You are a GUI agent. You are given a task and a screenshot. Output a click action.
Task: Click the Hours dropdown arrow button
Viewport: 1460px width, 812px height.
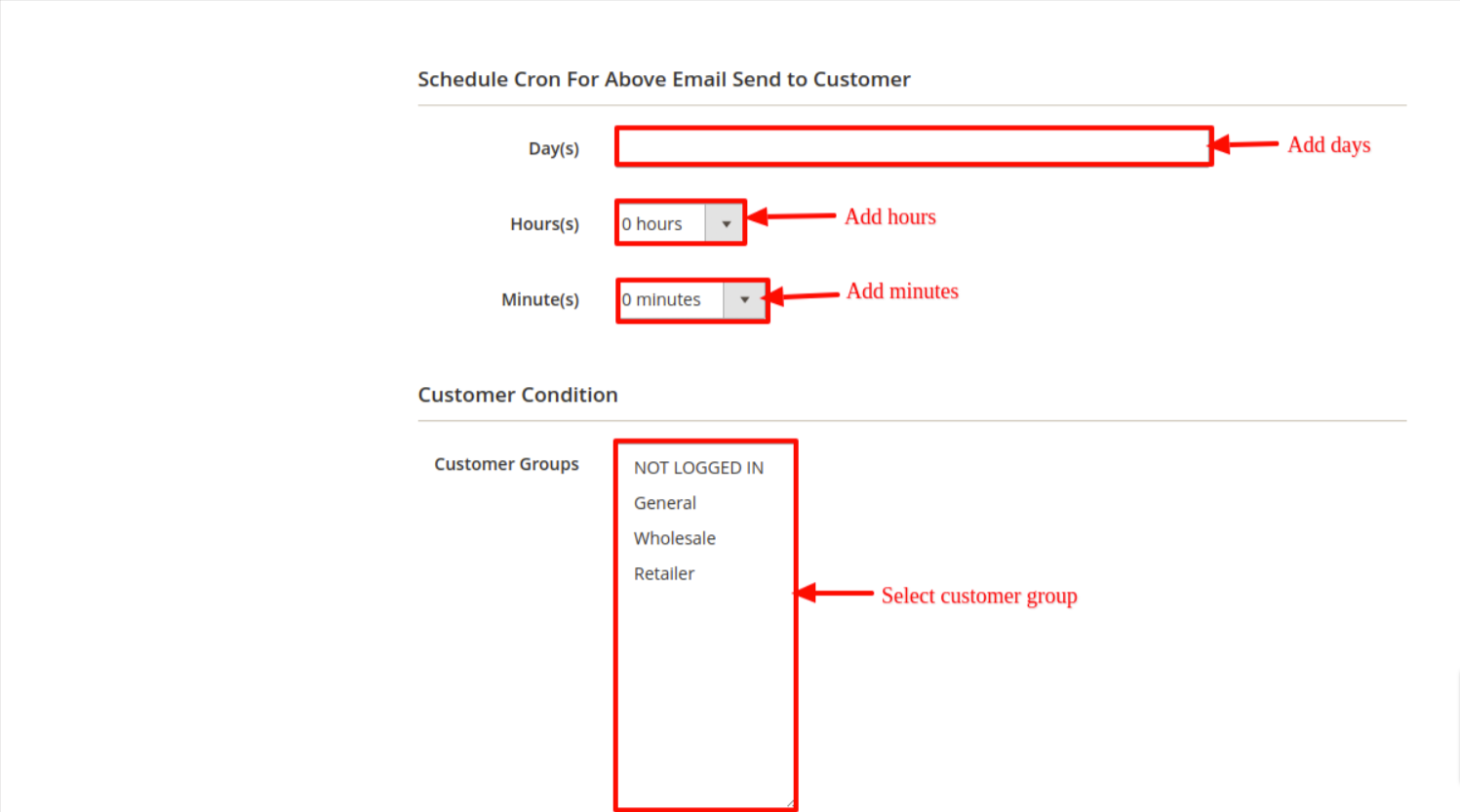point(726,224)
